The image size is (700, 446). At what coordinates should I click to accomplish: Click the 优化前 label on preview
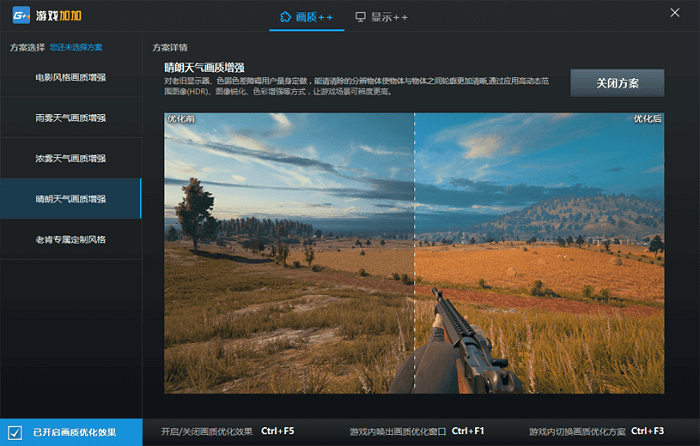click(x=181, y=119)
